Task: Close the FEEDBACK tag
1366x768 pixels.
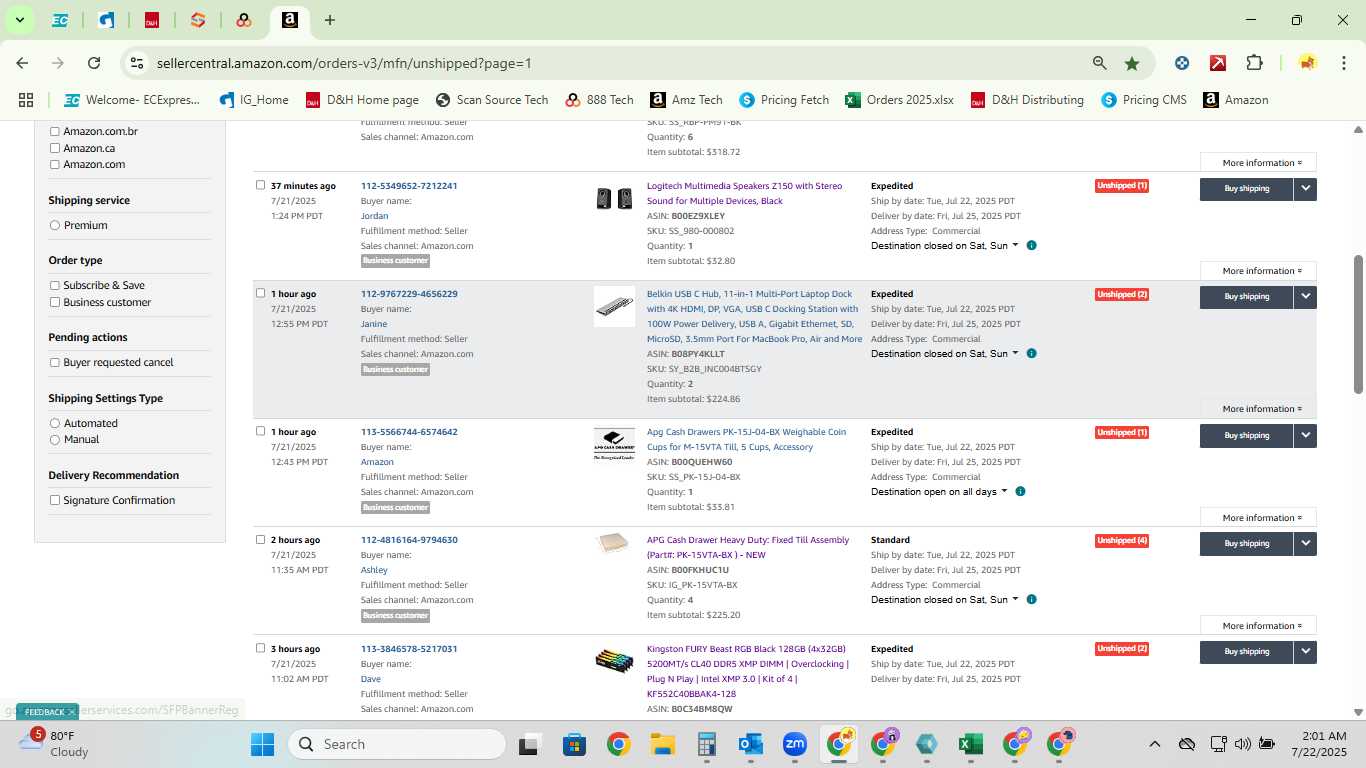Action: 71,712
